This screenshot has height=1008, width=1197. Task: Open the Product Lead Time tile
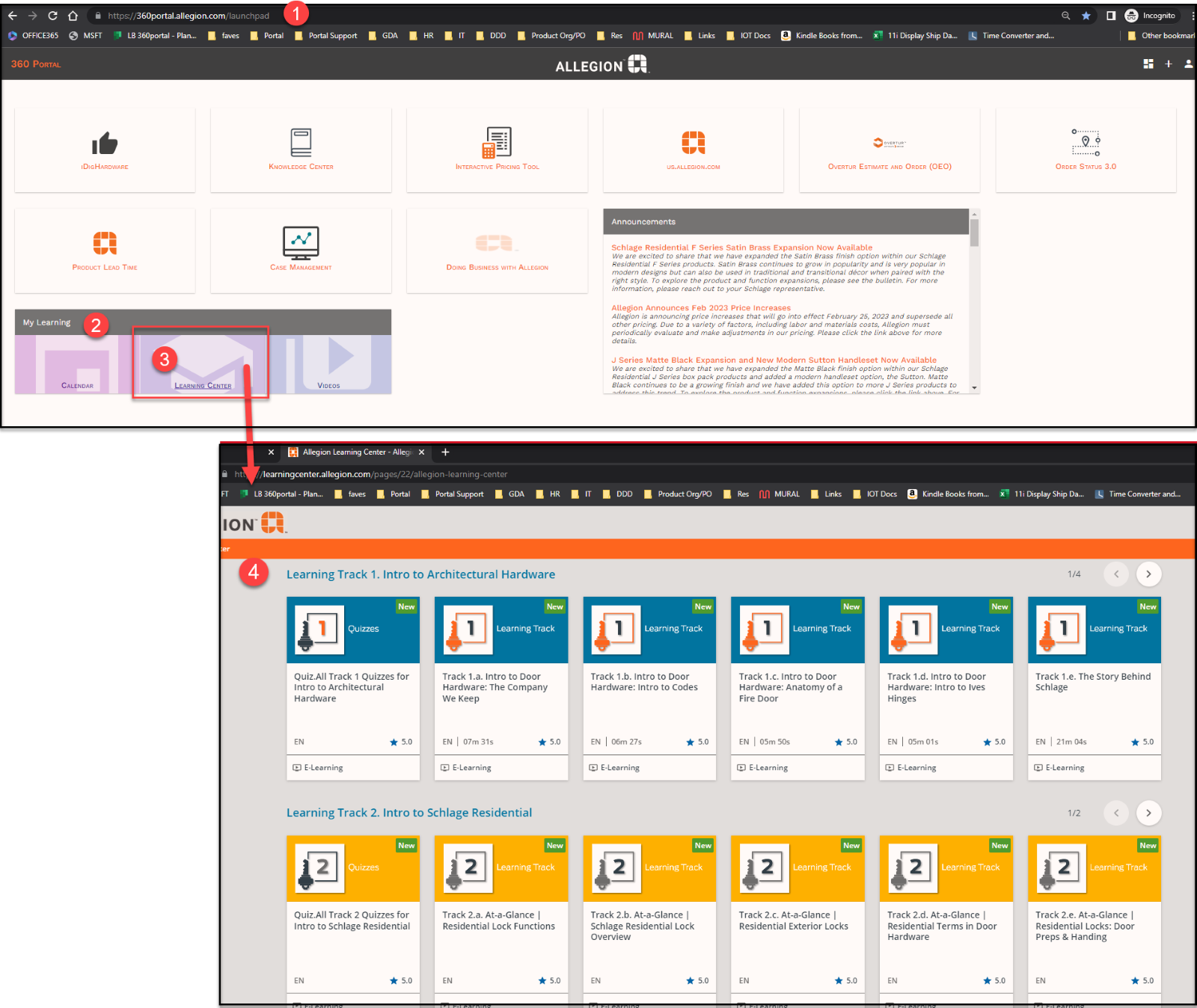coord(105,251)
